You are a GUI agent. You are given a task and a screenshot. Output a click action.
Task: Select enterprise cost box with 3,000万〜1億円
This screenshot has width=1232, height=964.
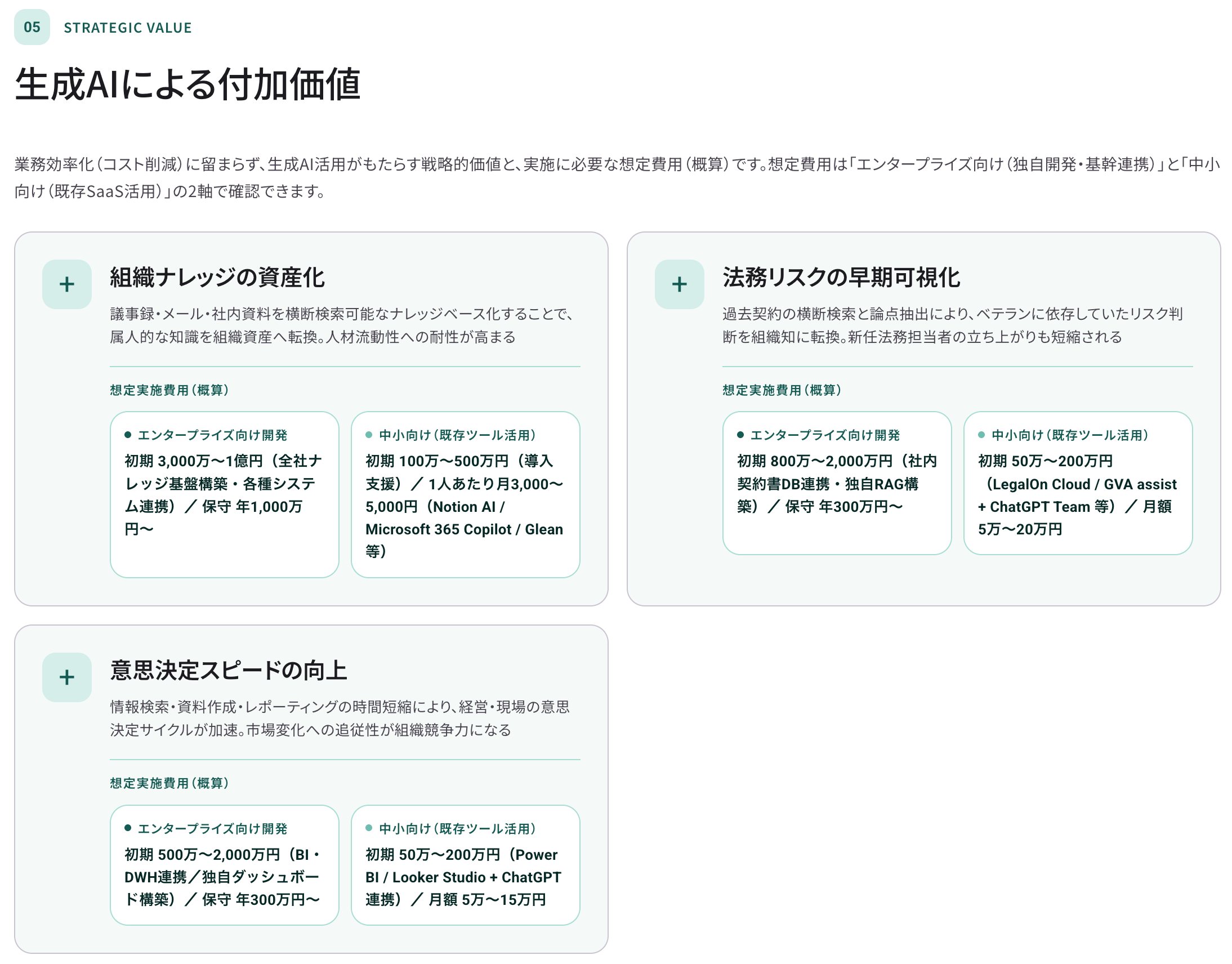[x=224, y=494]
